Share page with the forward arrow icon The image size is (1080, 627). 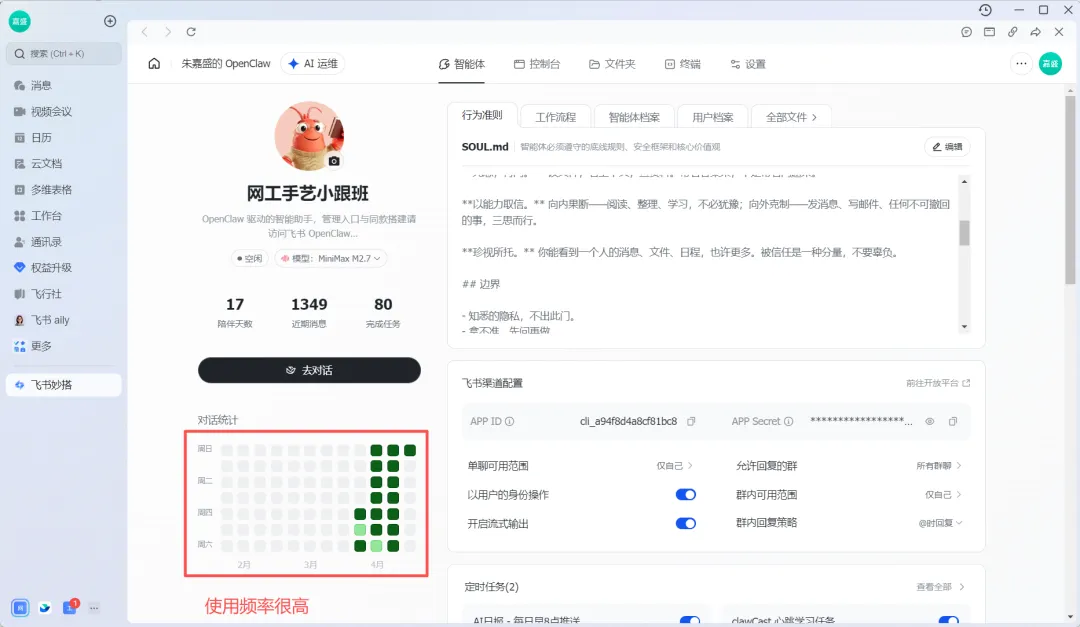[1035, 32]
